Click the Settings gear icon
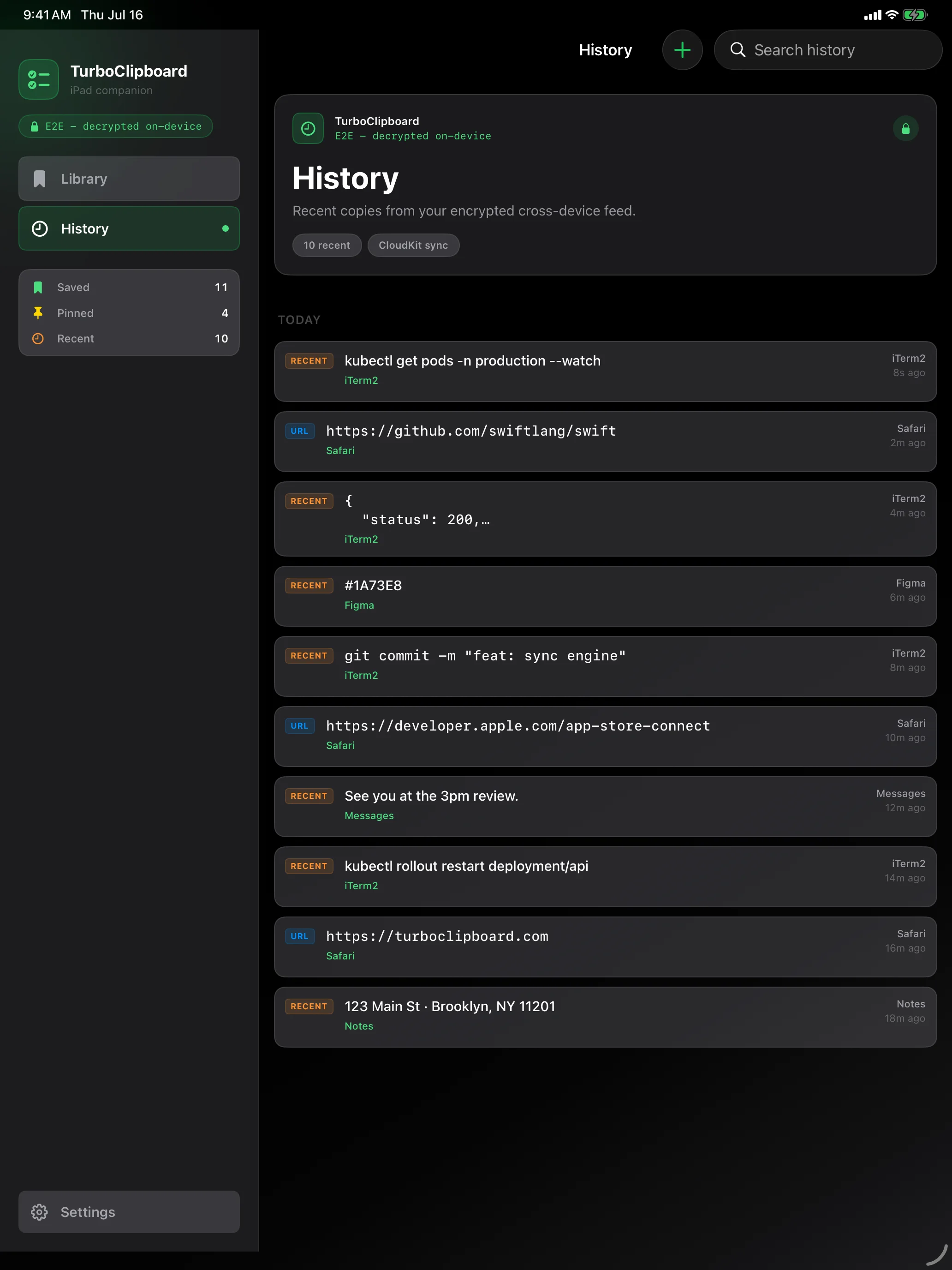This screenshot has width=952, height=1270. pyautogui.click(x=39, y=1211)
